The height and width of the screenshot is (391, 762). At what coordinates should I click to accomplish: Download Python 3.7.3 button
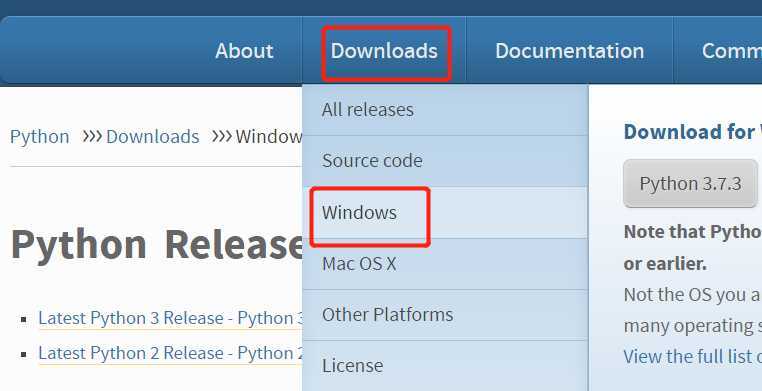point(690,184)
